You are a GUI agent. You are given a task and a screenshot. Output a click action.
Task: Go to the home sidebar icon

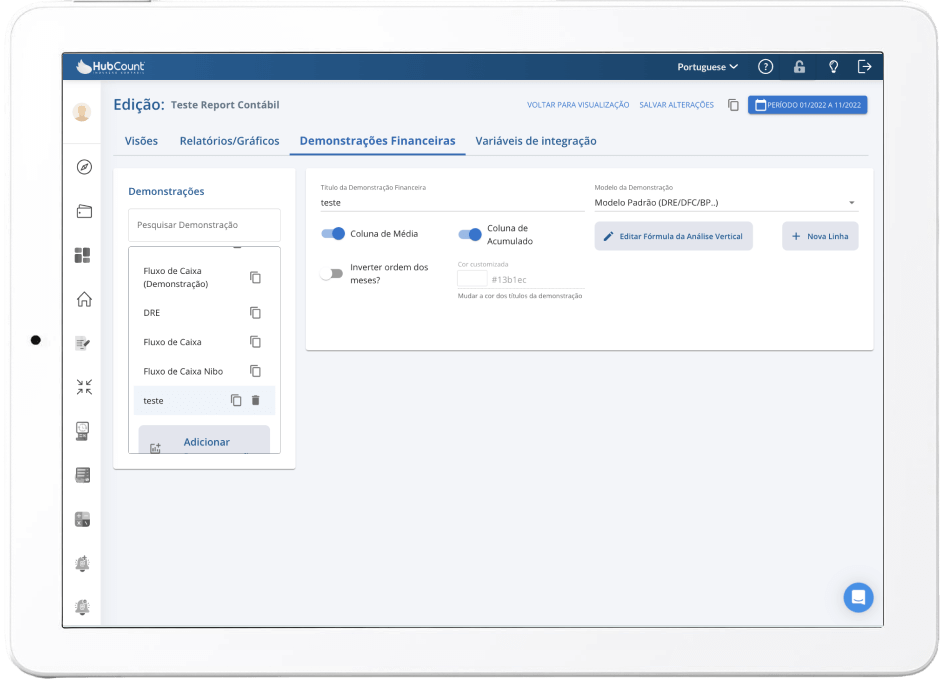[x=84, y=299]
